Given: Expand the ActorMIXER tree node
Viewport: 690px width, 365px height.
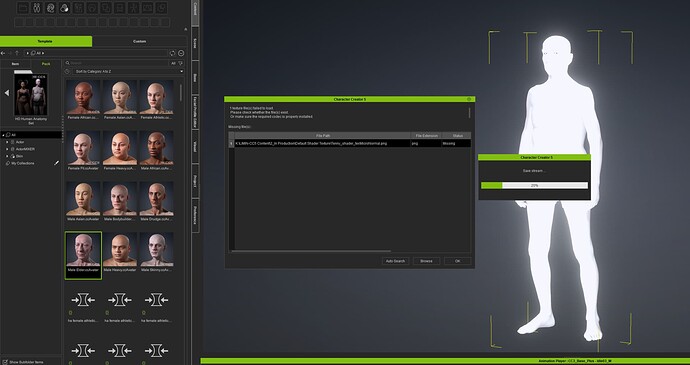Looking at the screenshot, I should (x=7, y=149).
